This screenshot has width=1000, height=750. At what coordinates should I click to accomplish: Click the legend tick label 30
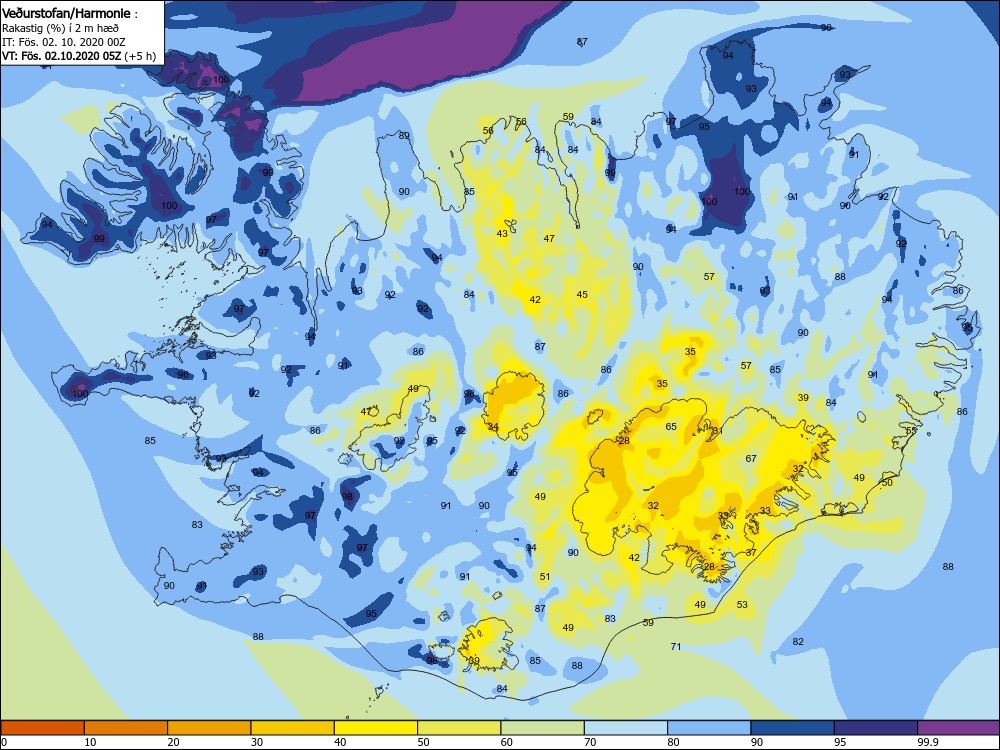pos(257,742)
